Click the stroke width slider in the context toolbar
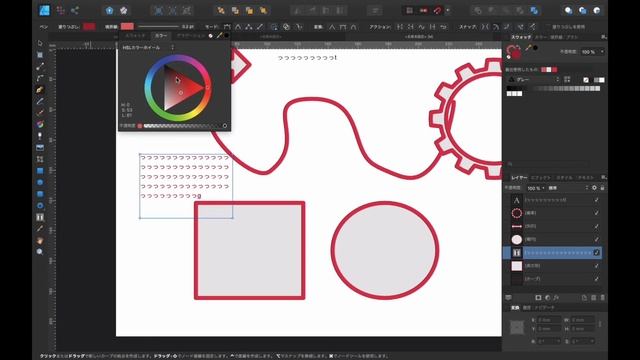The height and width of the screenshot is (360, 640). tap(158, 27)
